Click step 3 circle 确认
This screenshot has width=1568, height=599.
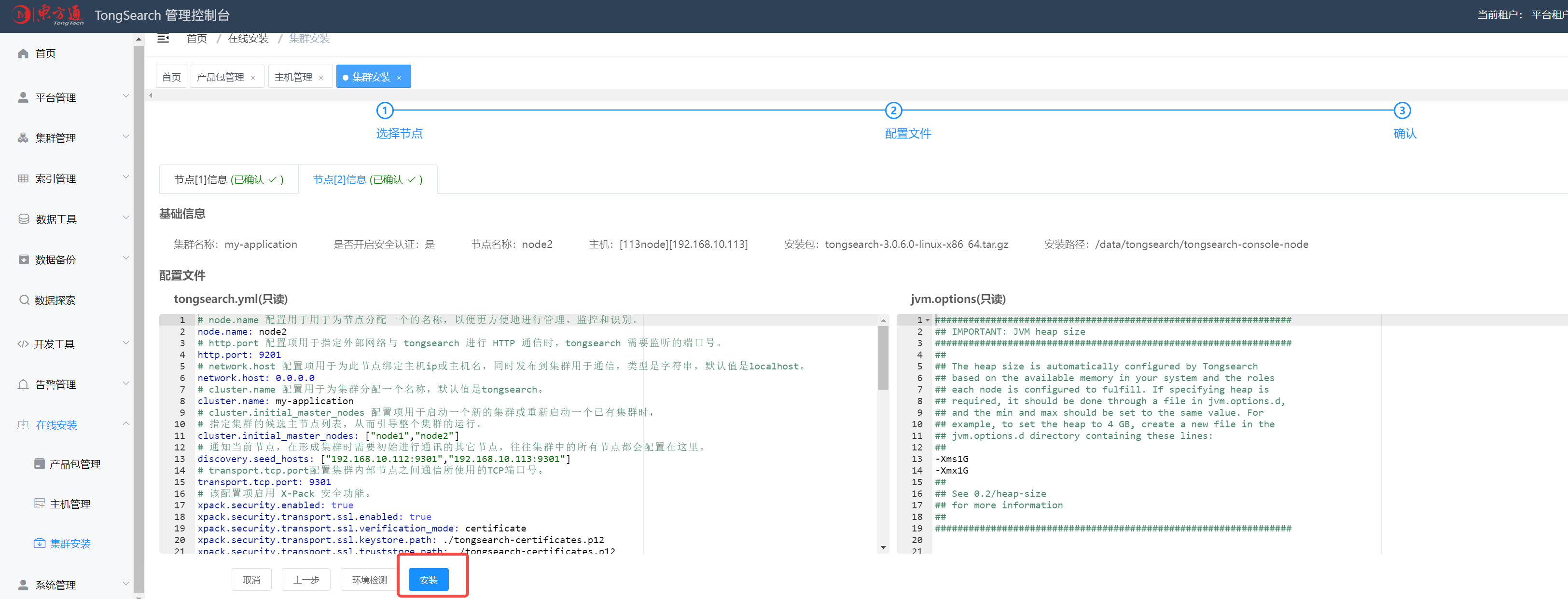point(1402,110)
